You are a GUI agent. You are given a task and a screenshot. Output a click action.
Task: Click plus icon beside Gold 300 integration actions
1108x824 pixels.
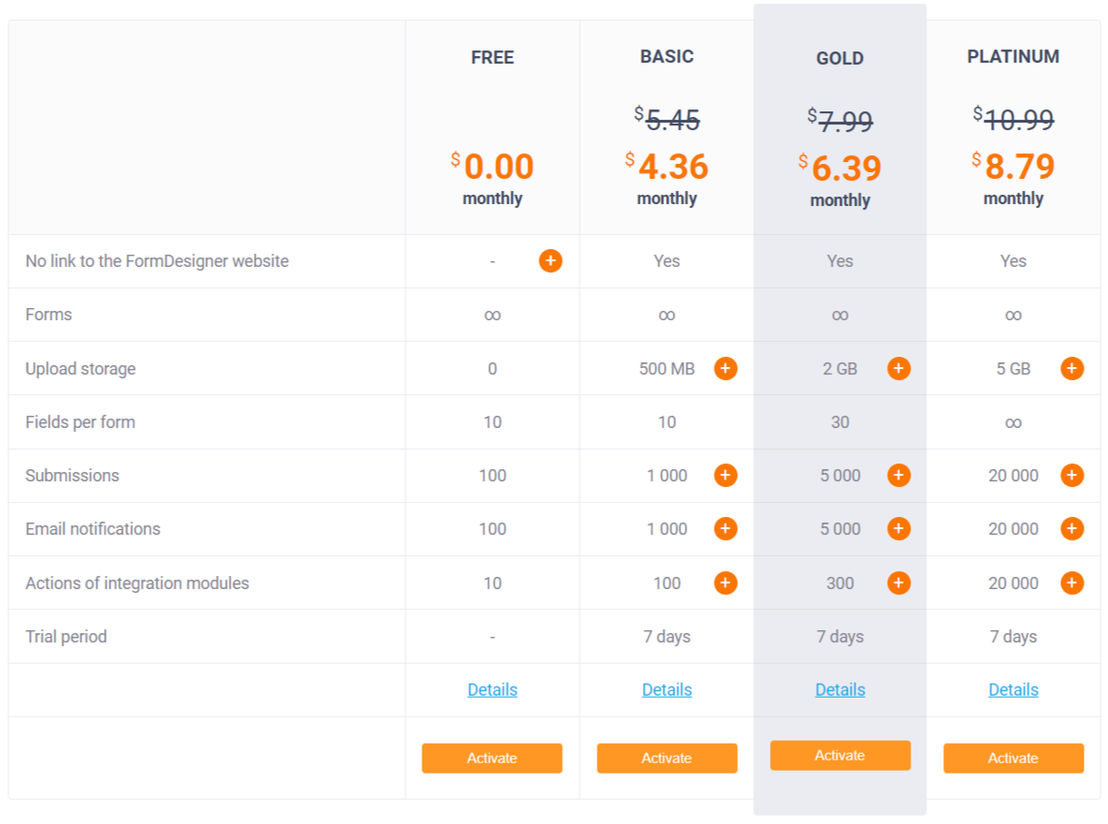pyautogui.click(x=898, y=582)
